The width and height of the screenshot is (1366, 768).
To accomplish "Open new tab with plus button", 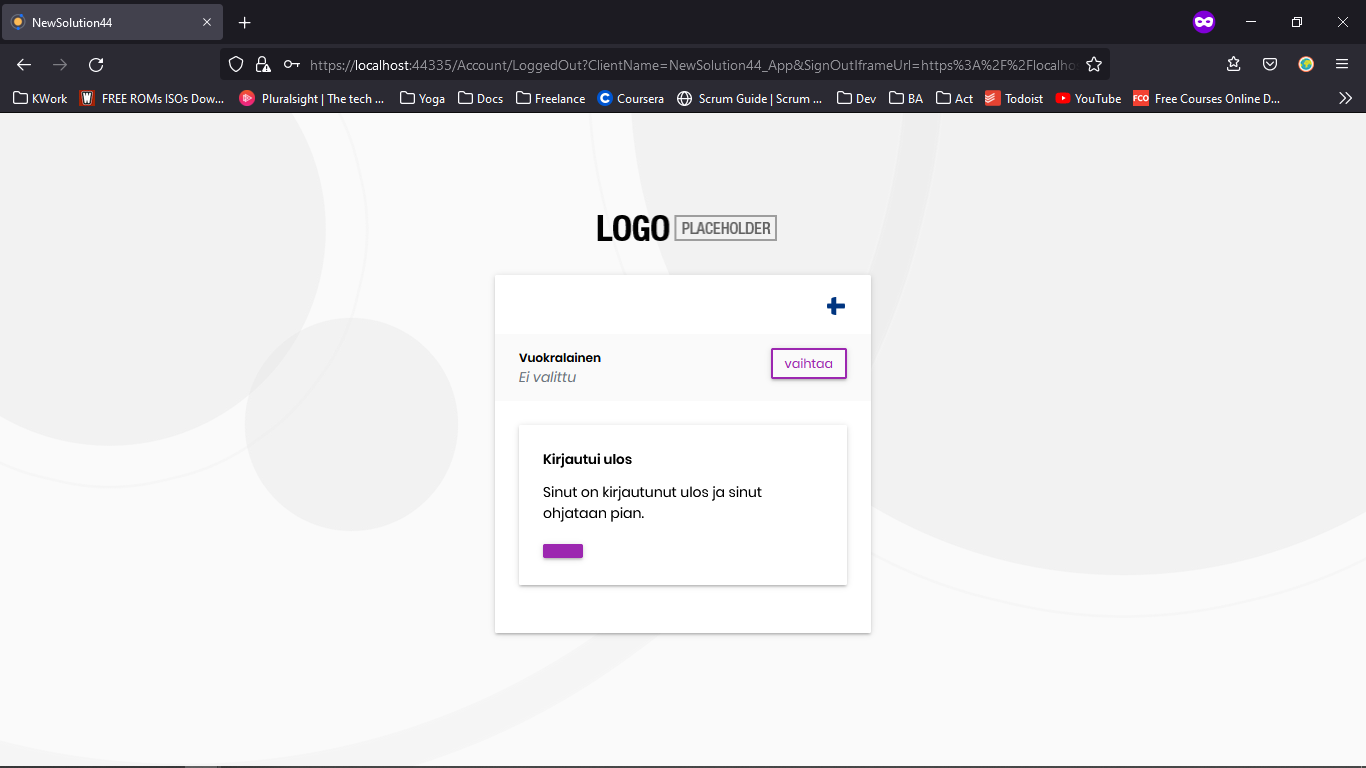I will (x=245, y=22).
